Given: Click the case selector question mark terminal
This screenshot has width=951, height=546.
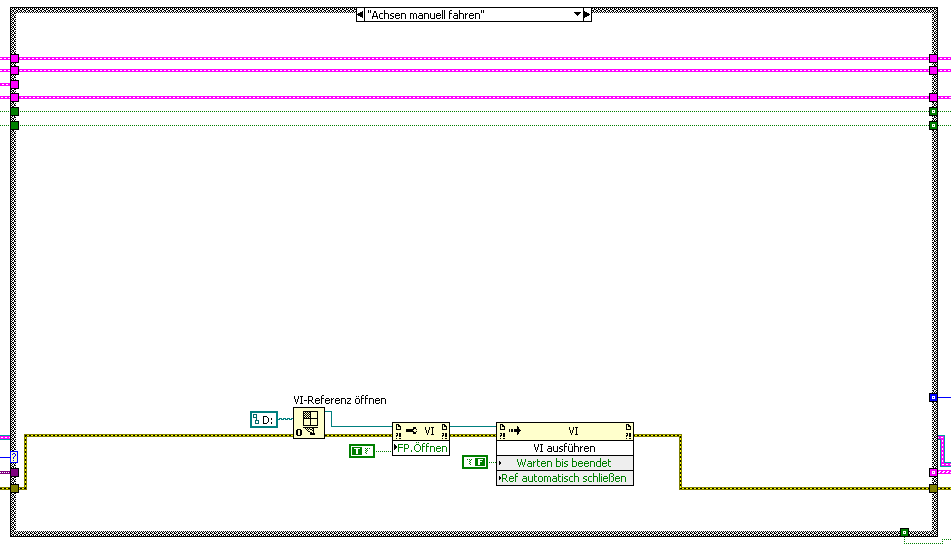Looking at the screenshot, I should [14, 457].
